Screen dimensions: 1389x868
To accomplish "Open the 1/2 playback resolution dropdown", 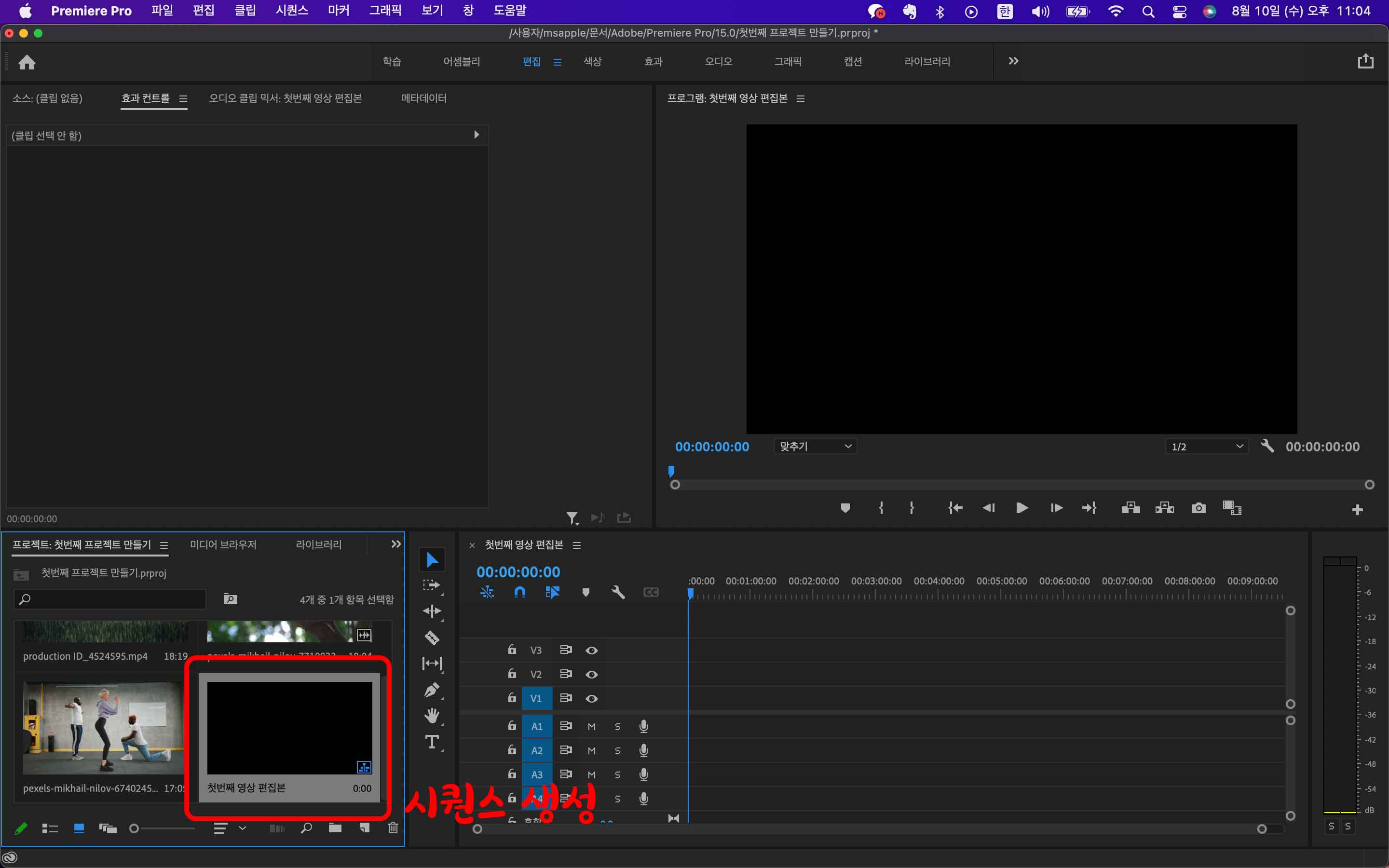I will coord(1207,446).
